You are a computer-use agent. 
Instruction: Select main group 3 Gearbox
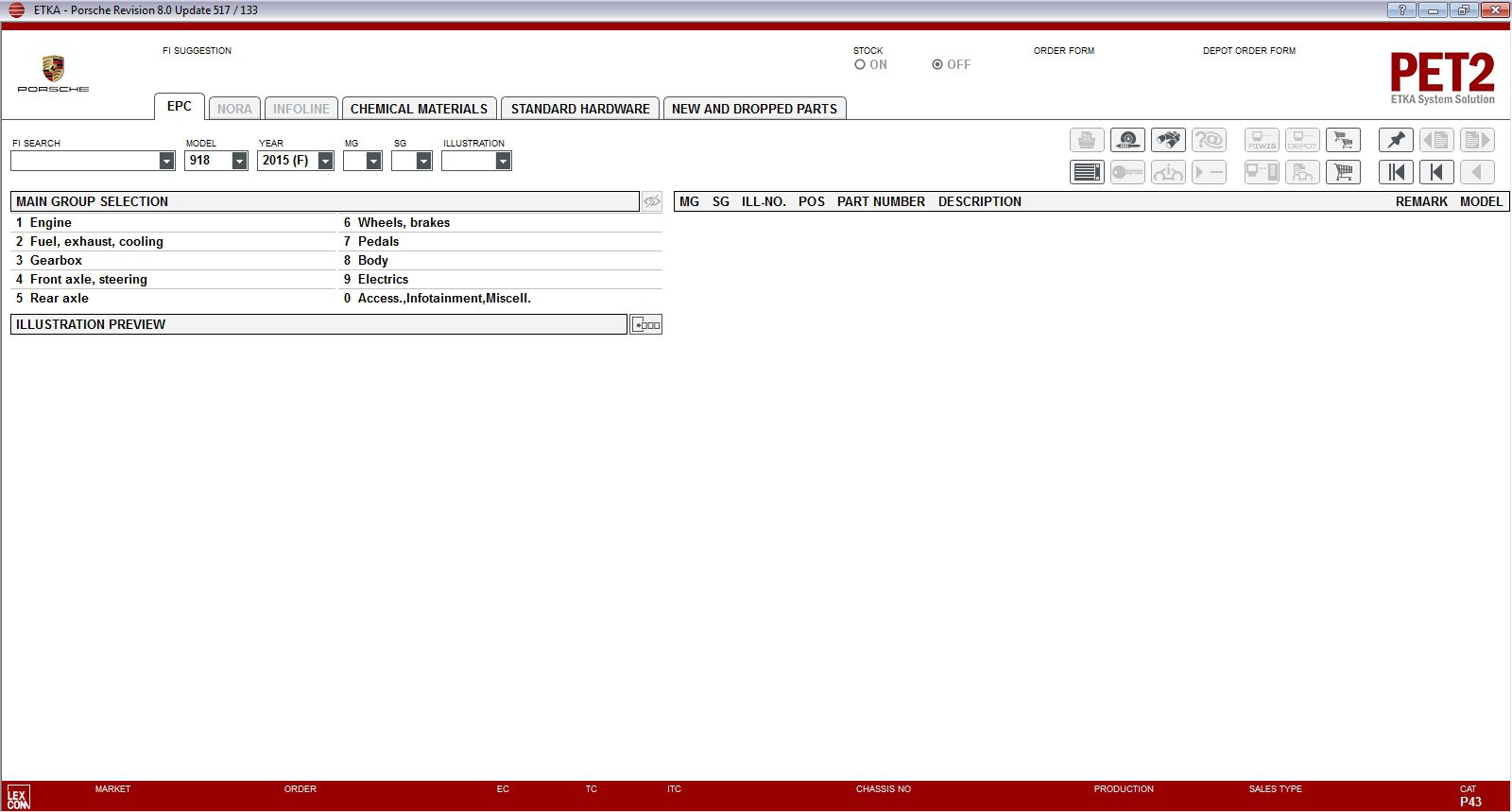[173, 261]
